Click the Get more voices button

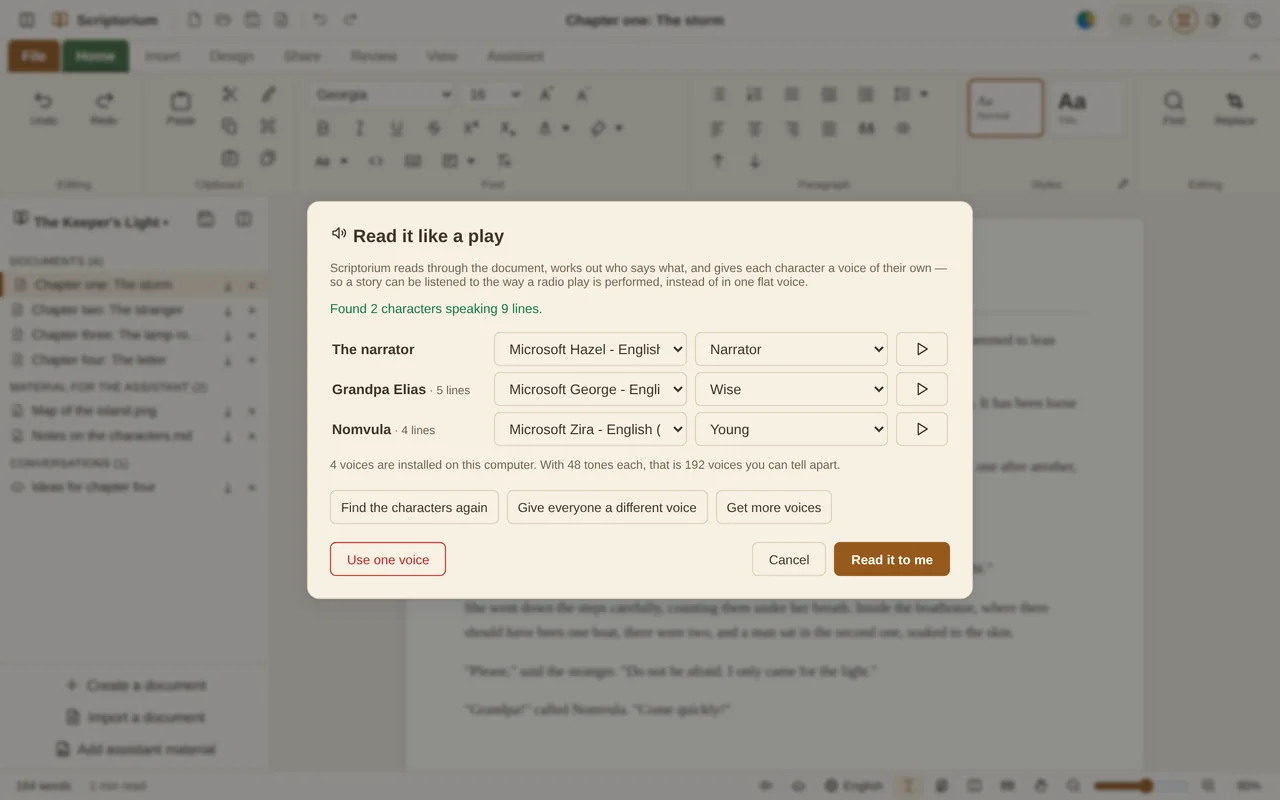774,507
